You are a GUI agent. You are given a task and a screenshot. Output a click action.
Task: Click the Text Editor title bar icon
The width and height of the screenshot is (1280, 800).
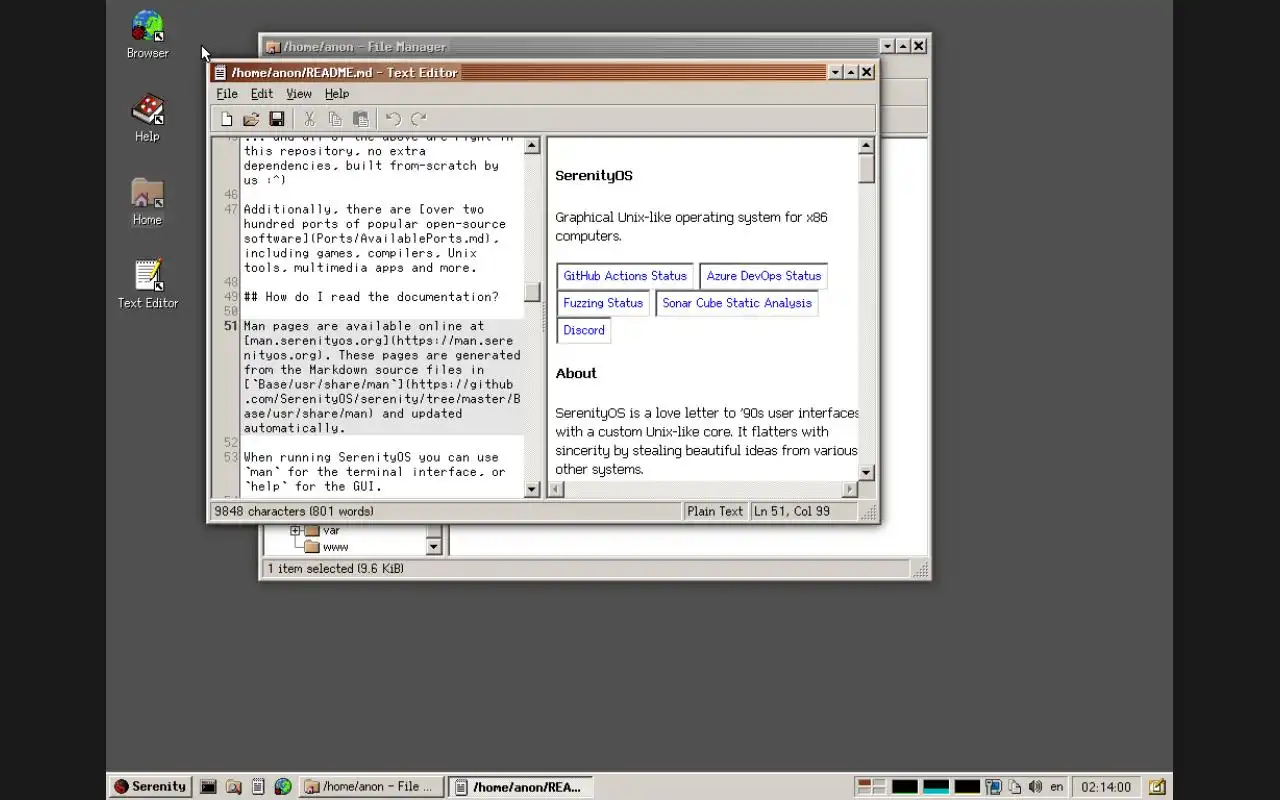coord(220,72)
